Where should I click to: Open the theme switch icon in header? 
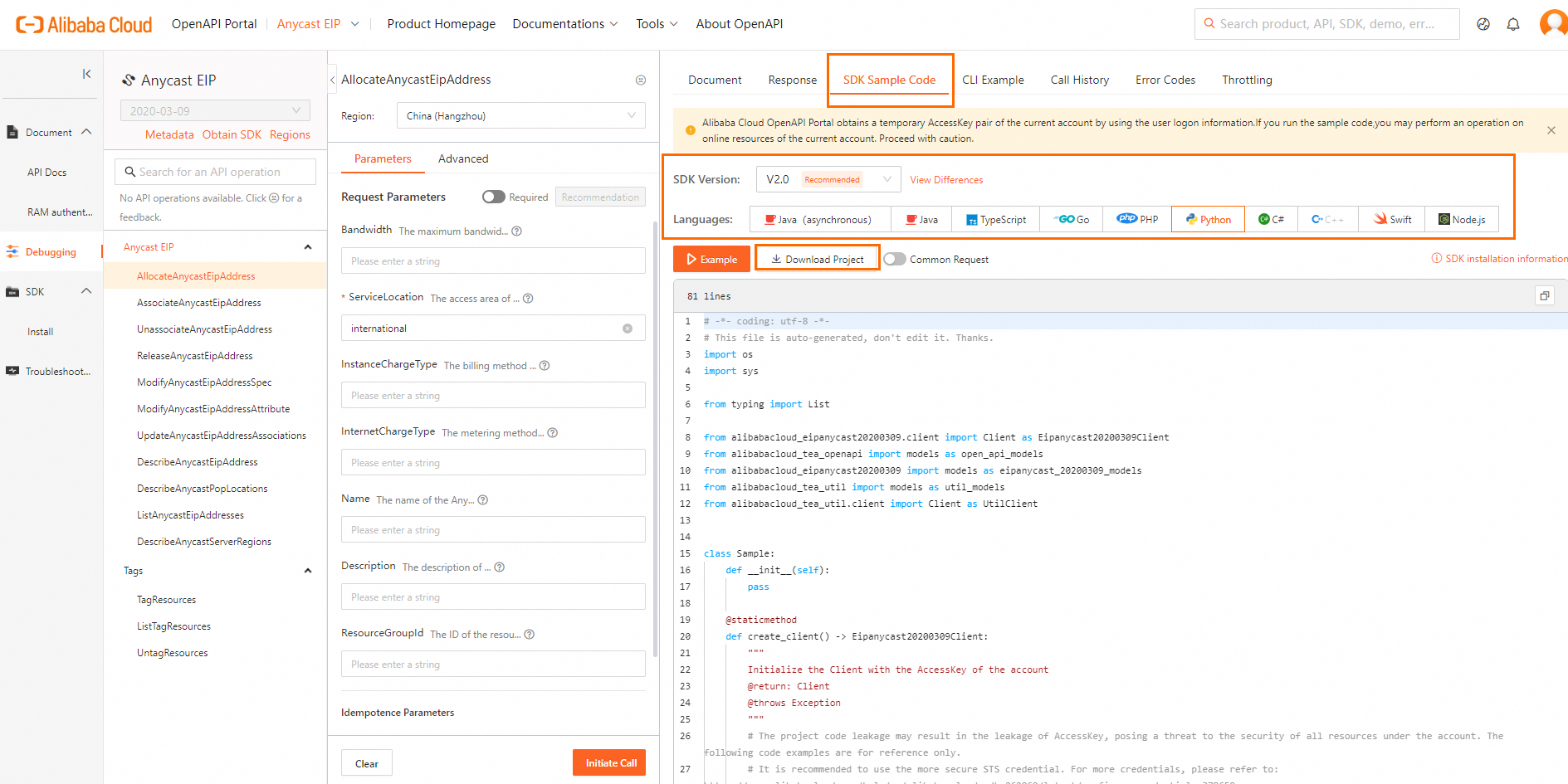(1483, 24)
